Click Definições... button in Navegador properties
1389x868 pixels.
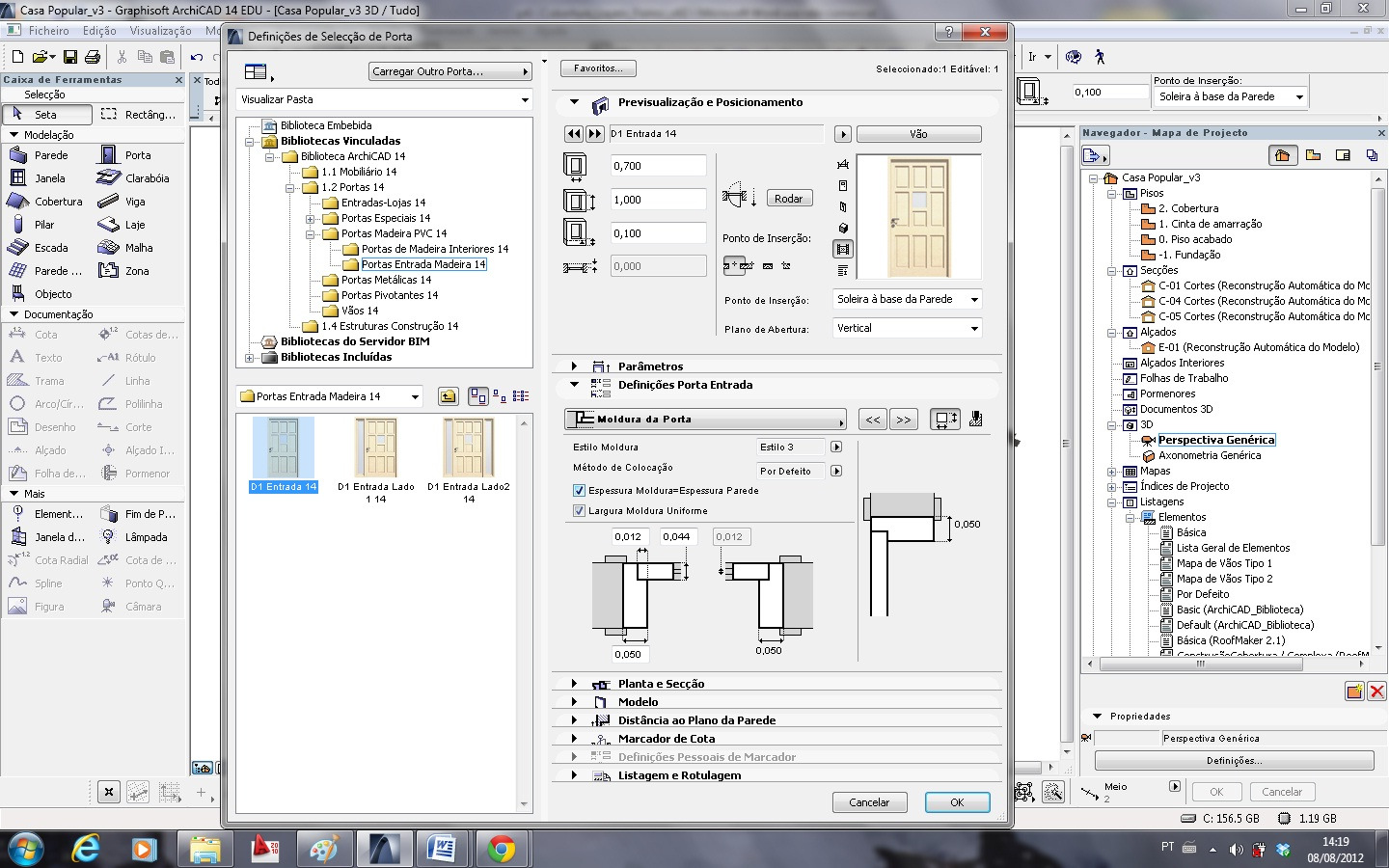click(x=1234, y=761)
